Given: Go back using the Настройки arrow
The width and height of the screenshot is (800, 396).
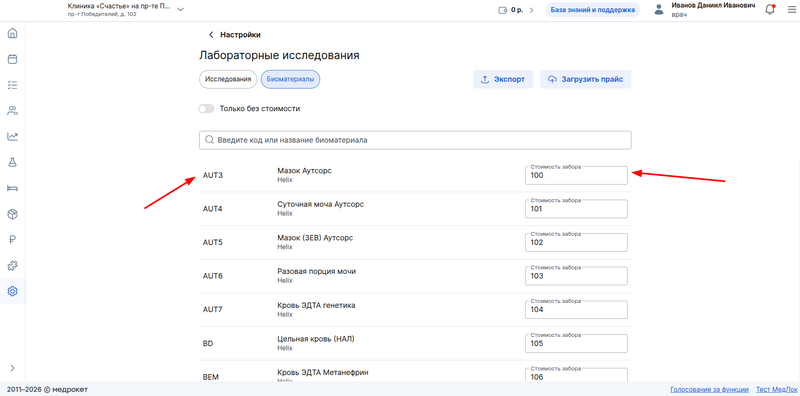Looking at the screenshot, I should click(x=211, y=35).
